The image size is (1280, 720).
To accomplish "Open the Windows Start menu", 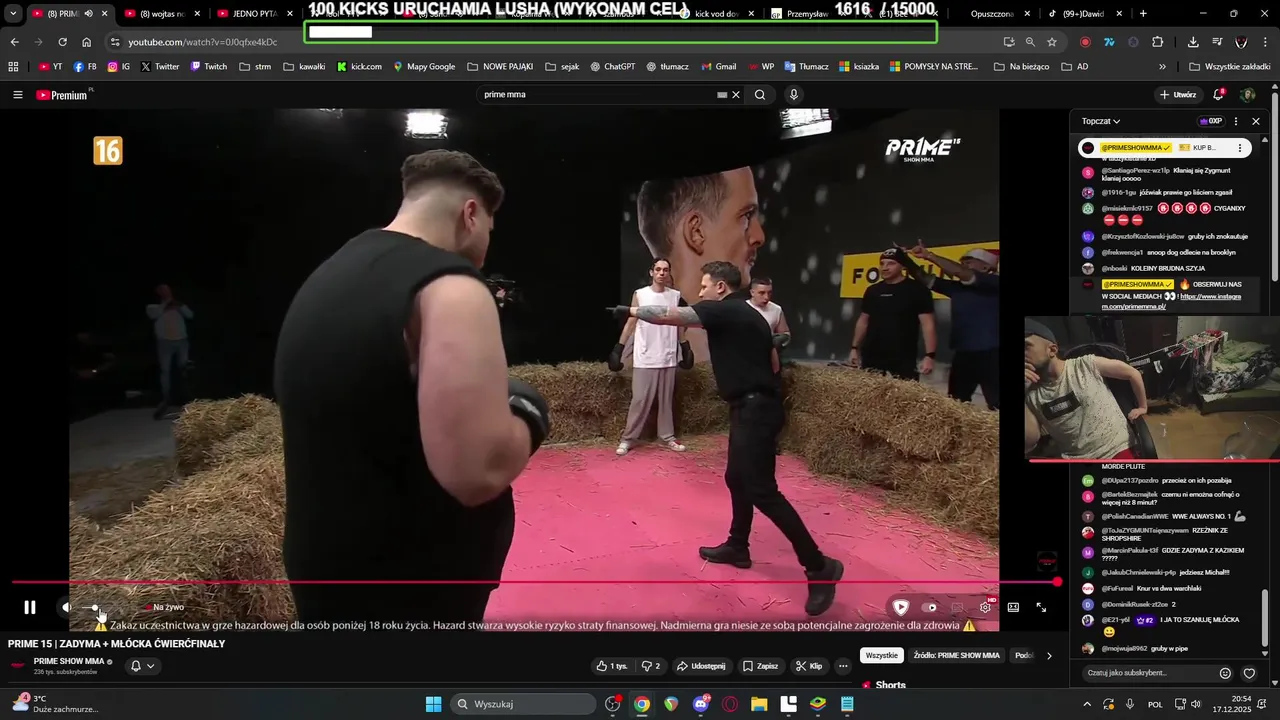I will click(433, 704).
